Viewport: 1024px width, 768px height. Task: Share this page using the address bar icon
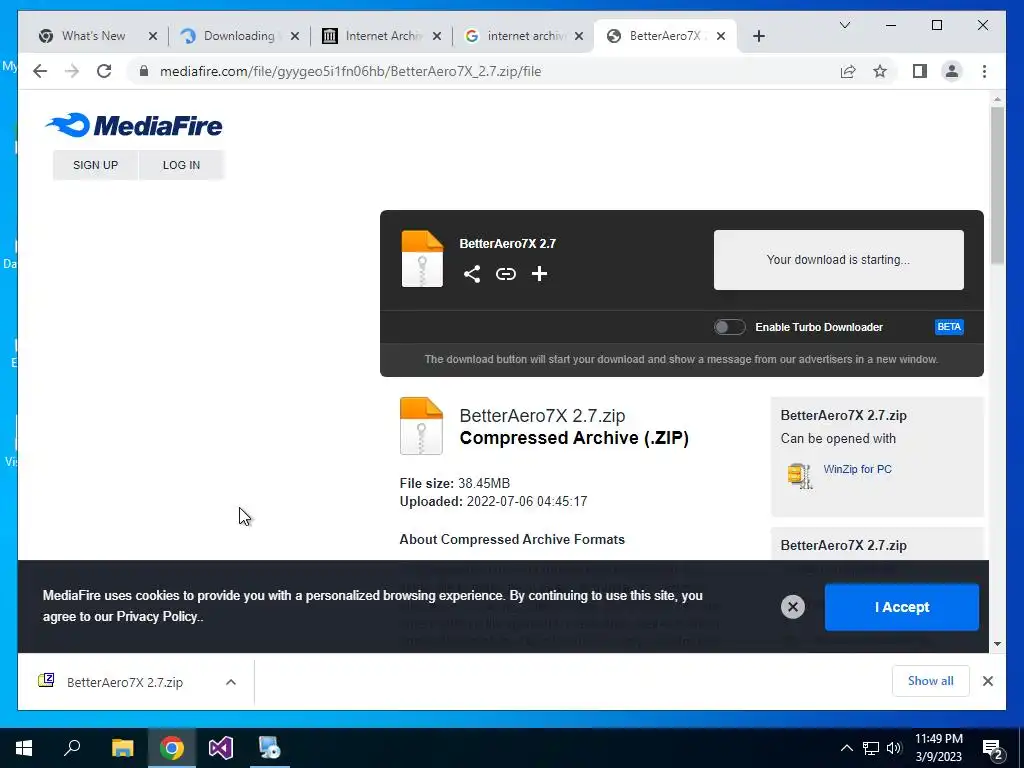click(848, 71)
